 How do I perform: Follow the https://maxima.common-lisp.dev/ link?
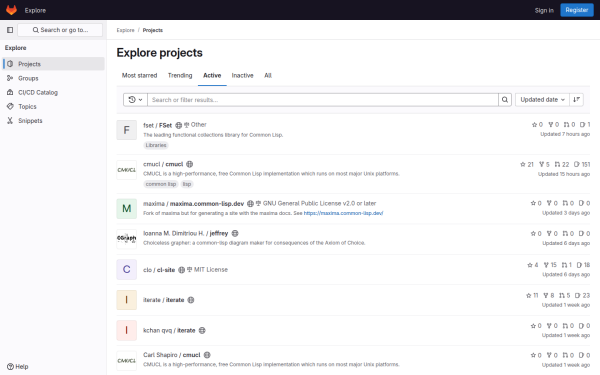pyautogui.click(x=343, y=213)
